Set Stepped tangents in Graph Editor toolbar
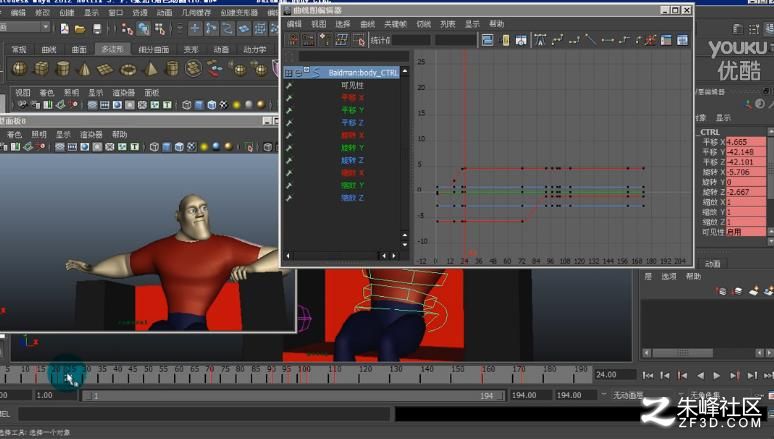Image resolution: width=774 pixels, height=439 pixels. [x=624, y=40]
